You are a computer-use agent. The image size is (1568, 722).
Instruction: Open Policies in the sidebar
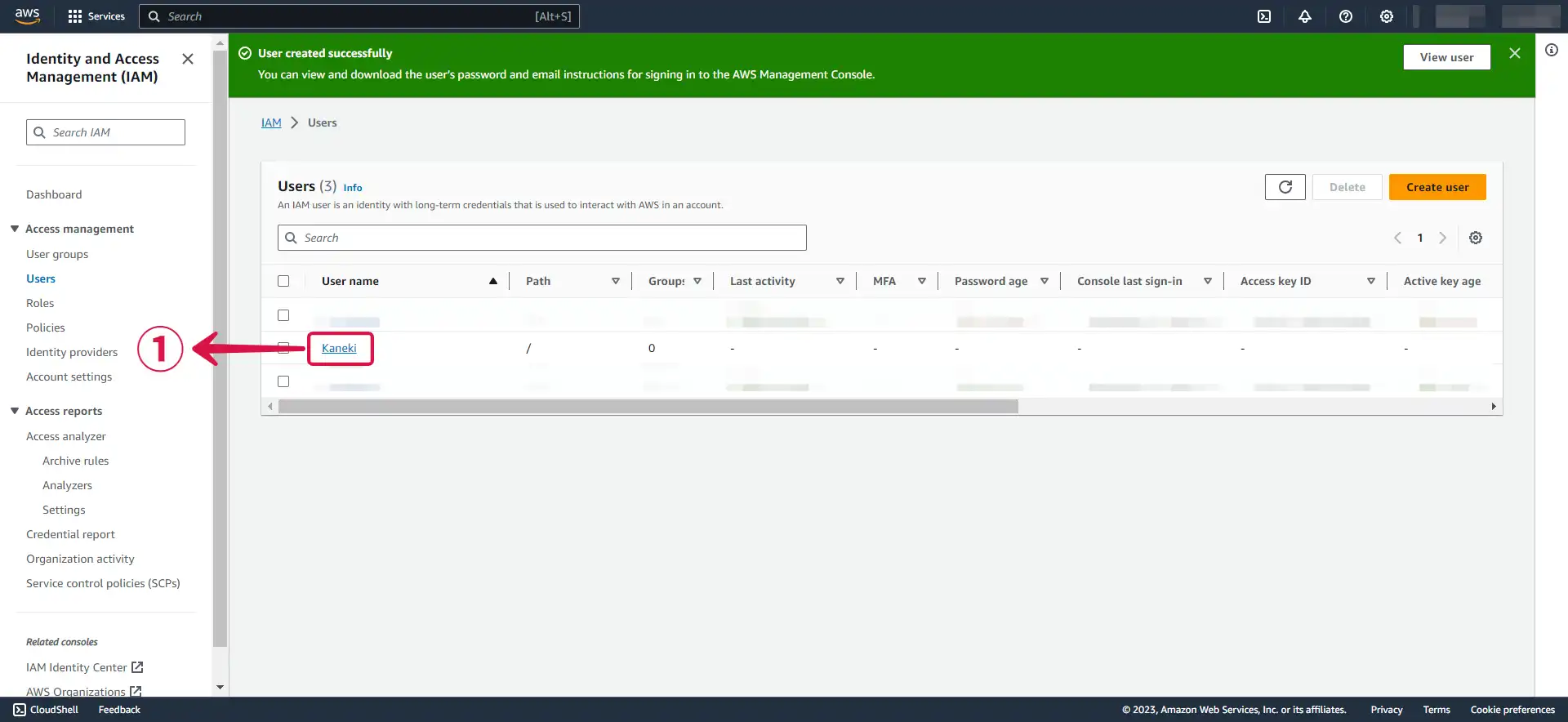[x=46, y=328]
